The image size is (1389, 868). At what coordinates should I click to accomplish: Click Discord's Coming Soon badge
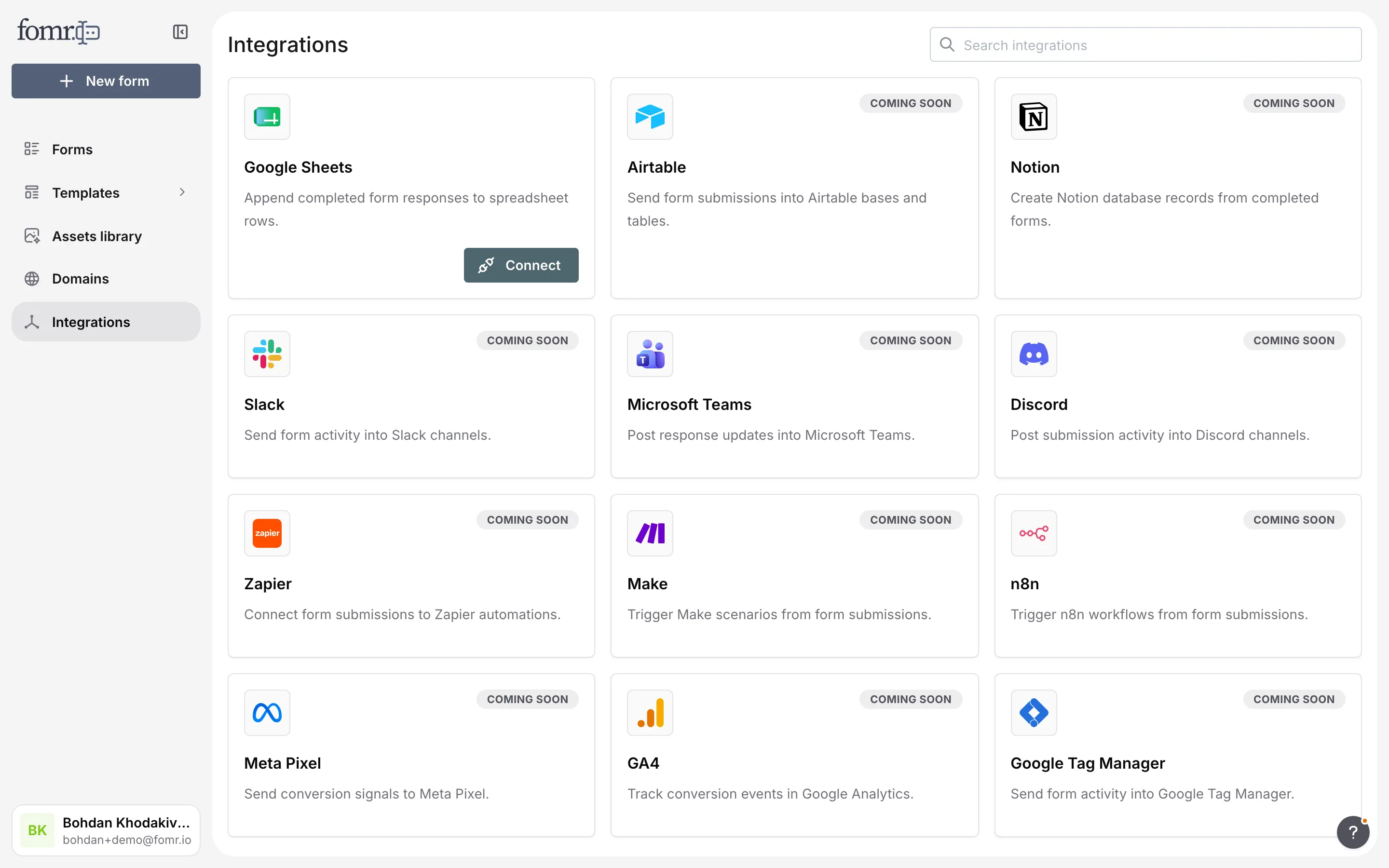pyautogui.click(x=1294, y=340)
